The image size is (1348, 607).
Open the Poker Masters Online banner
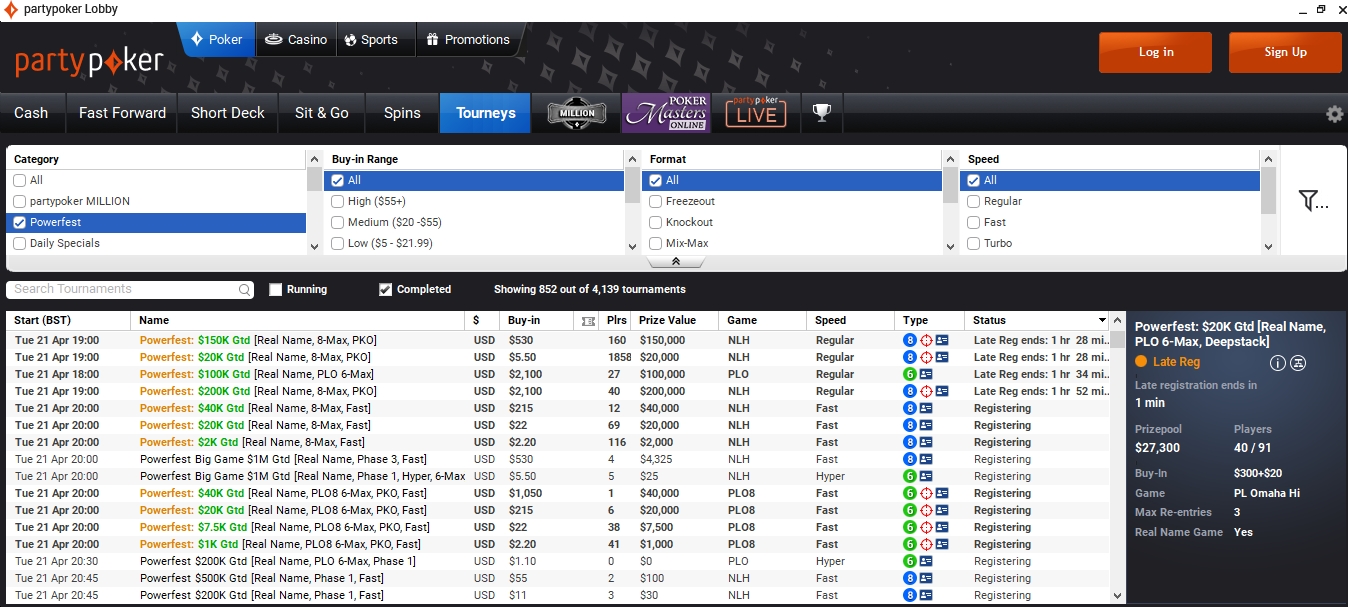(666, 113)
